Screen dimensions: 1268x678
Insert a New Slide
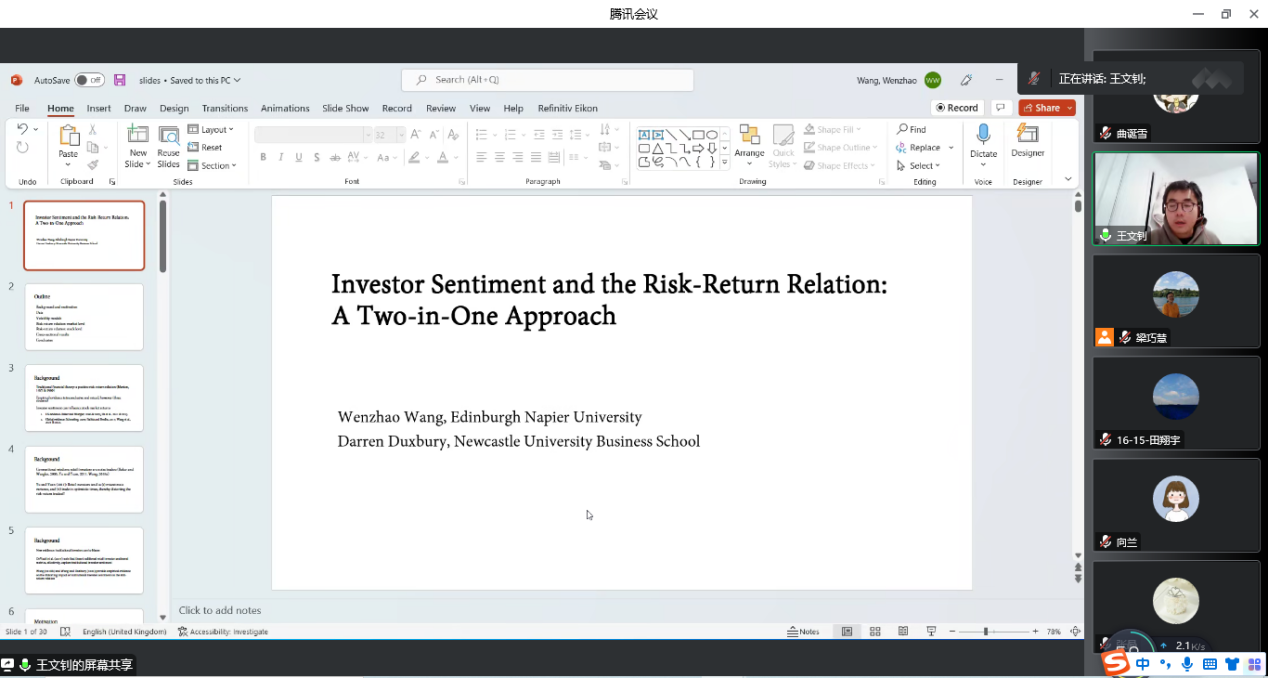(137, 136)
